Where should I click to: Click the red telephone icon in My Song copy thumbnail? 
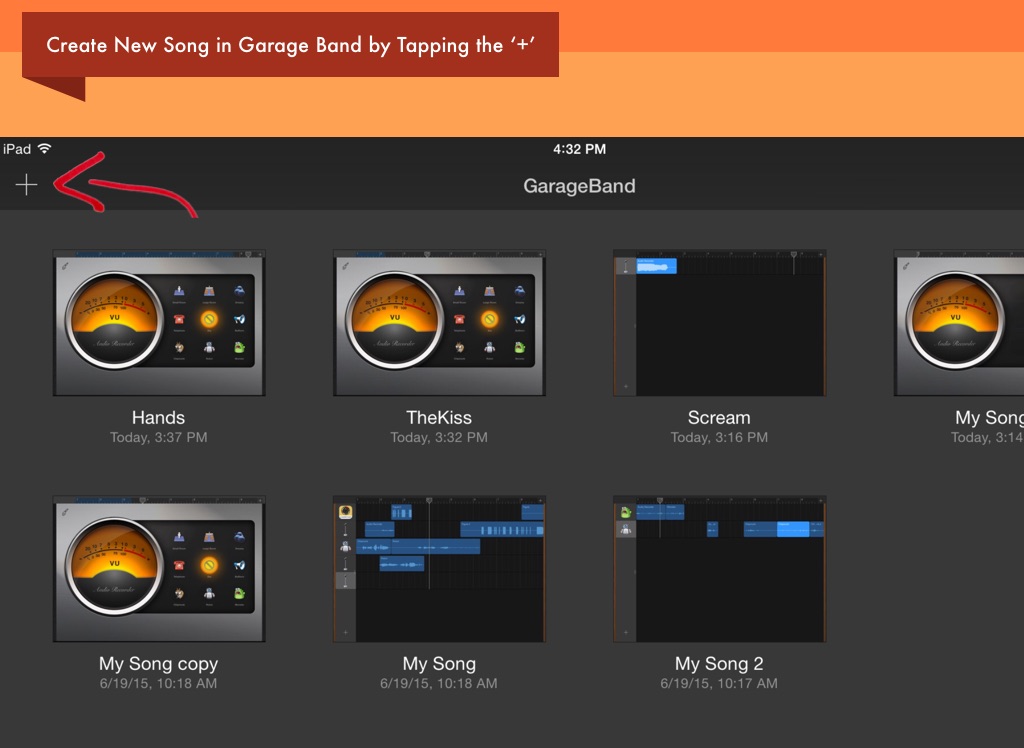coord(179,566)
